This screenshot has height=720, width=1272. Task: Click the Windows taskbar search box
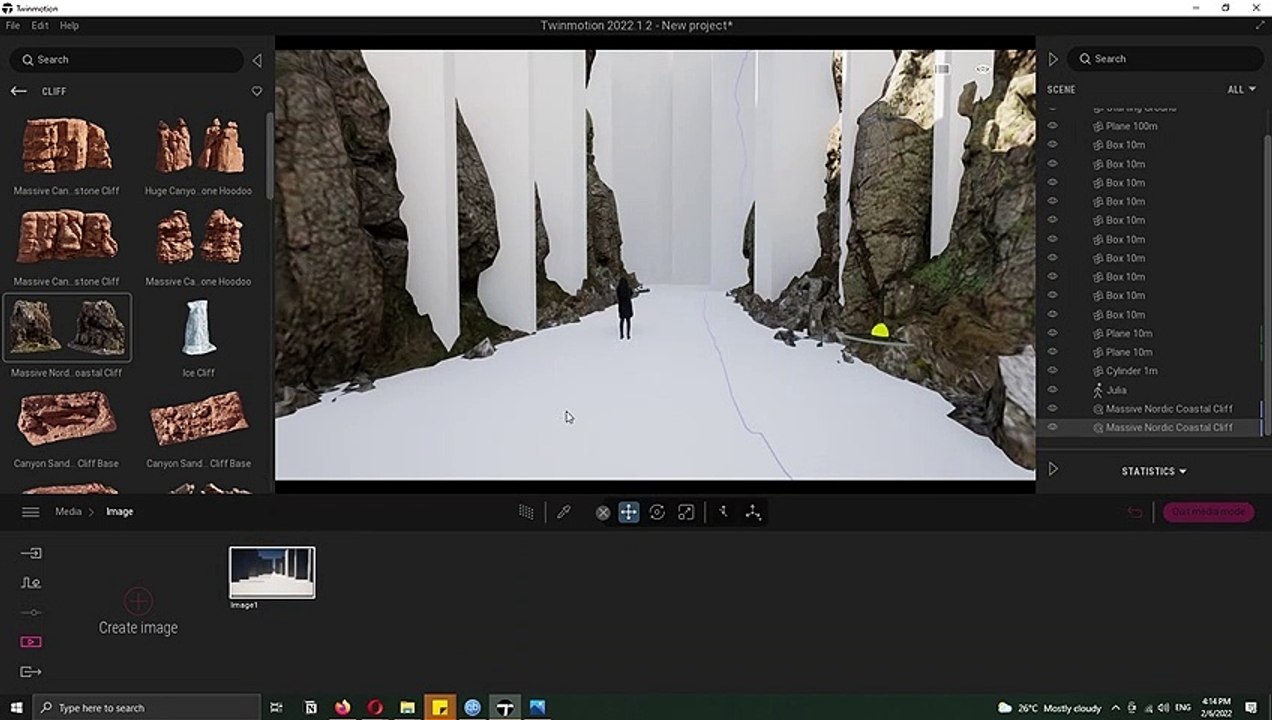(147, 707)
